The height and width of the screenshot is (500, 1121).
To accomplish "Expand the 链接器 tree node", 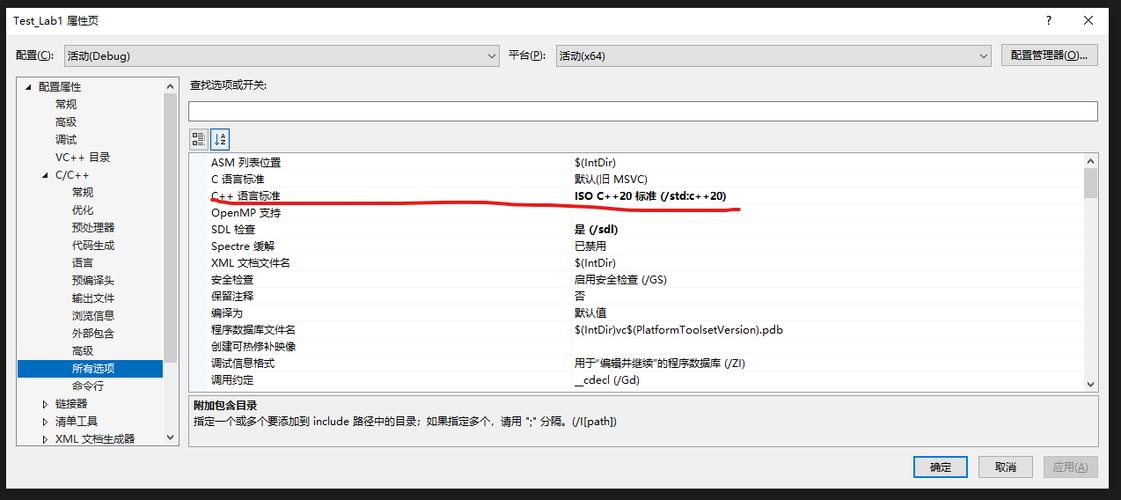I will tap(46, 404).
